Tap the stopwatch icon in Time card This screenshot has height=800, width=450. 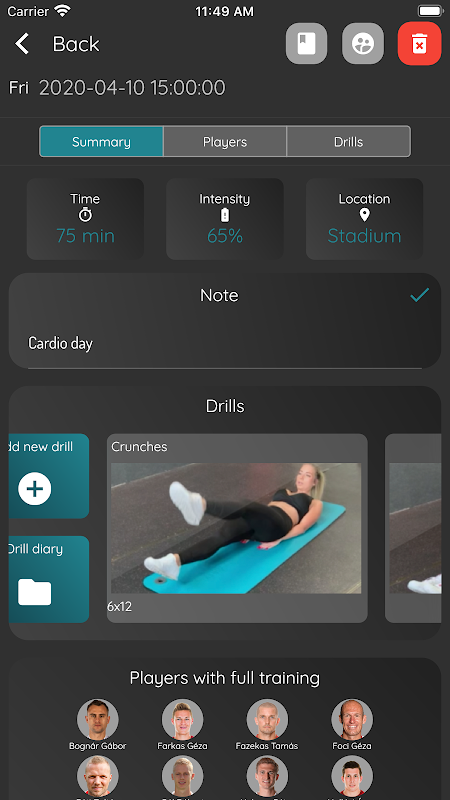(x=85, y=215)
